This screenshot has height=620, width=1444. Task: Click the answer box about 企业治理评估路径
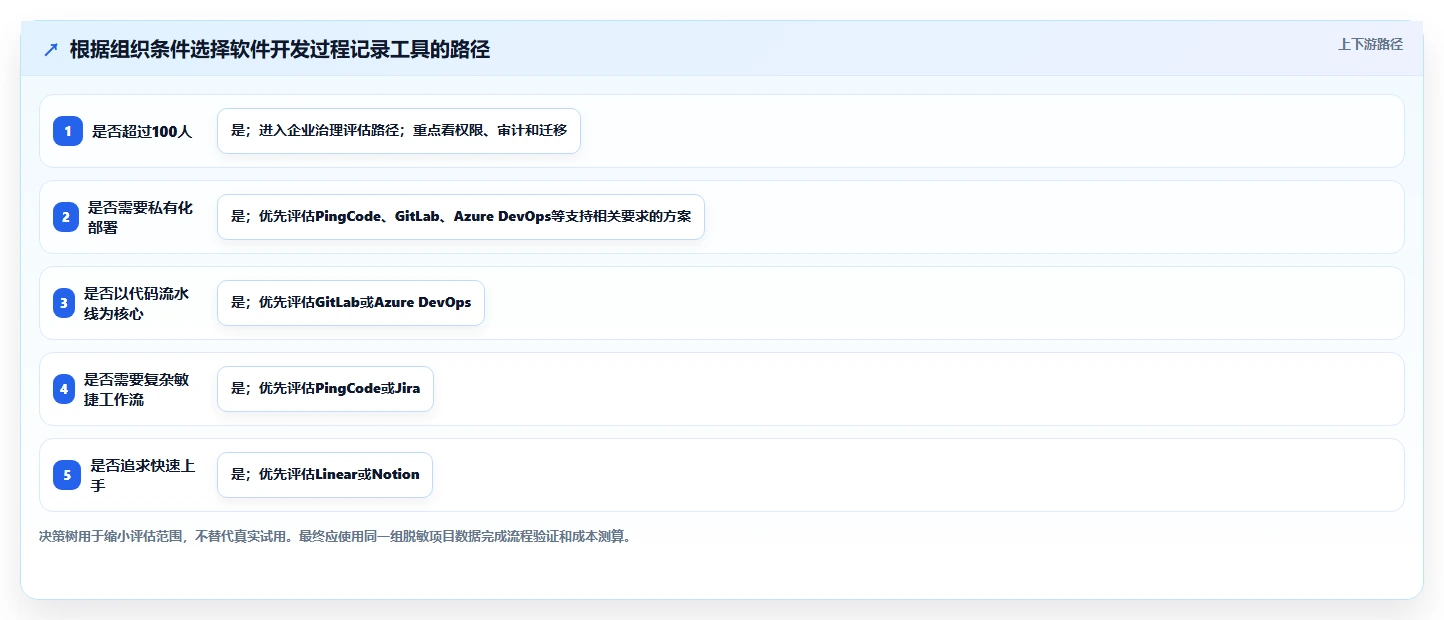click(x=399, y=131)
